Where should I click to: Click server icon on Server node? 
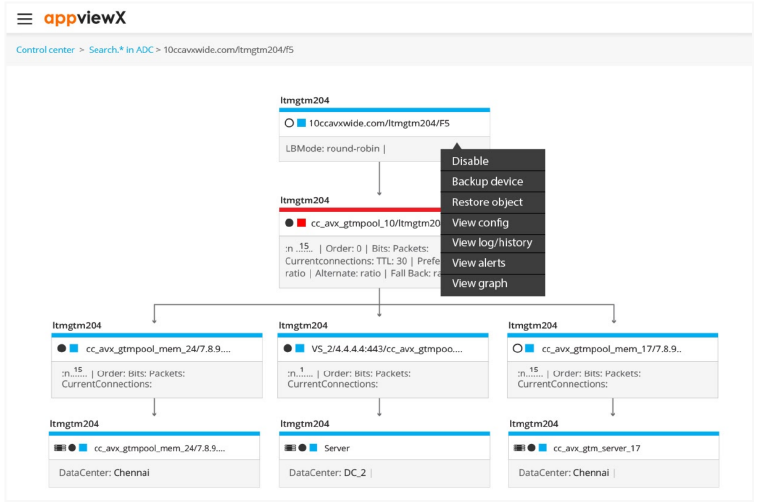click(289, 448)
